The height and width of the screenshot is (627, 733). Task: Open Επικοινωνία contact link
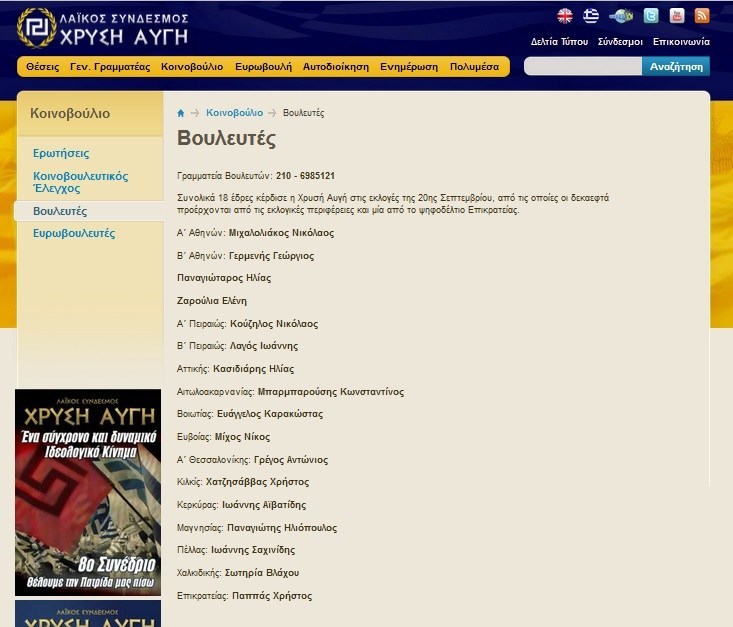point(681,42)
